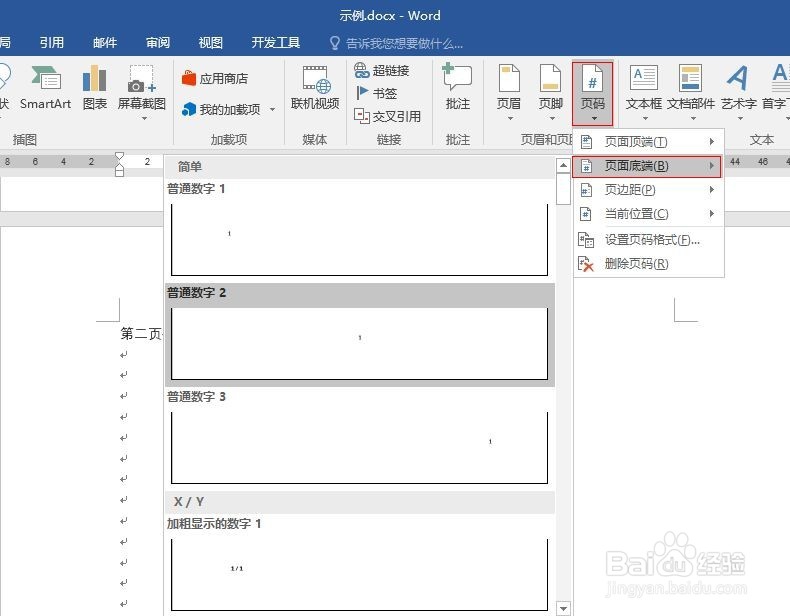Open the app store (应用商店)
790x616 pixels.
pos(215,79)
